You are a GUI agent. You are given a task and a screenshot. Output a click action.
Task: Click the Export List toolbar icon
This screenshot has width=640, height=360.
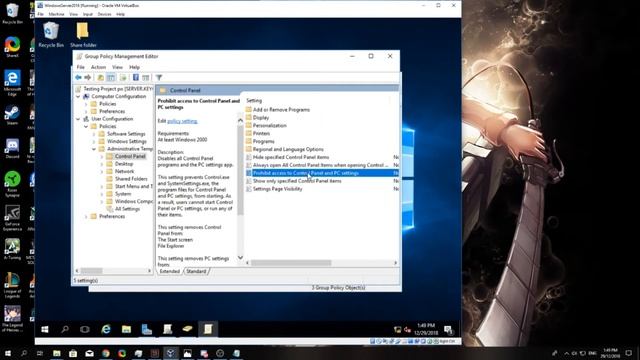123,77
